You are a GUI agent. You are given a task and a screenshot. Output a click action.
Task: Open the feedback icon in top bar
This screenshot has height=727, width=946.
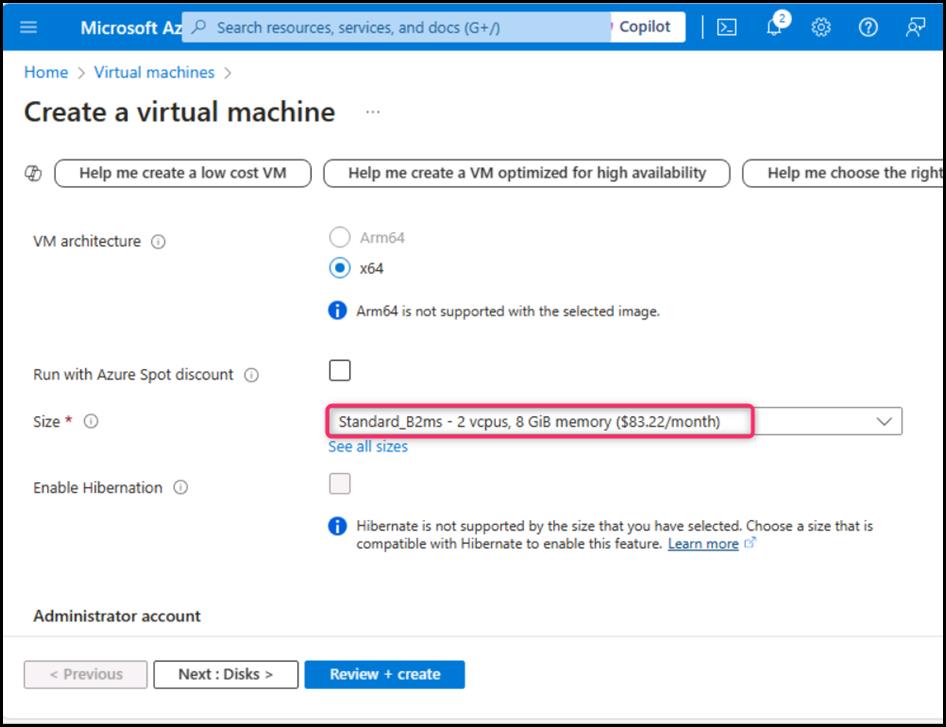click(x=915, y=27)
